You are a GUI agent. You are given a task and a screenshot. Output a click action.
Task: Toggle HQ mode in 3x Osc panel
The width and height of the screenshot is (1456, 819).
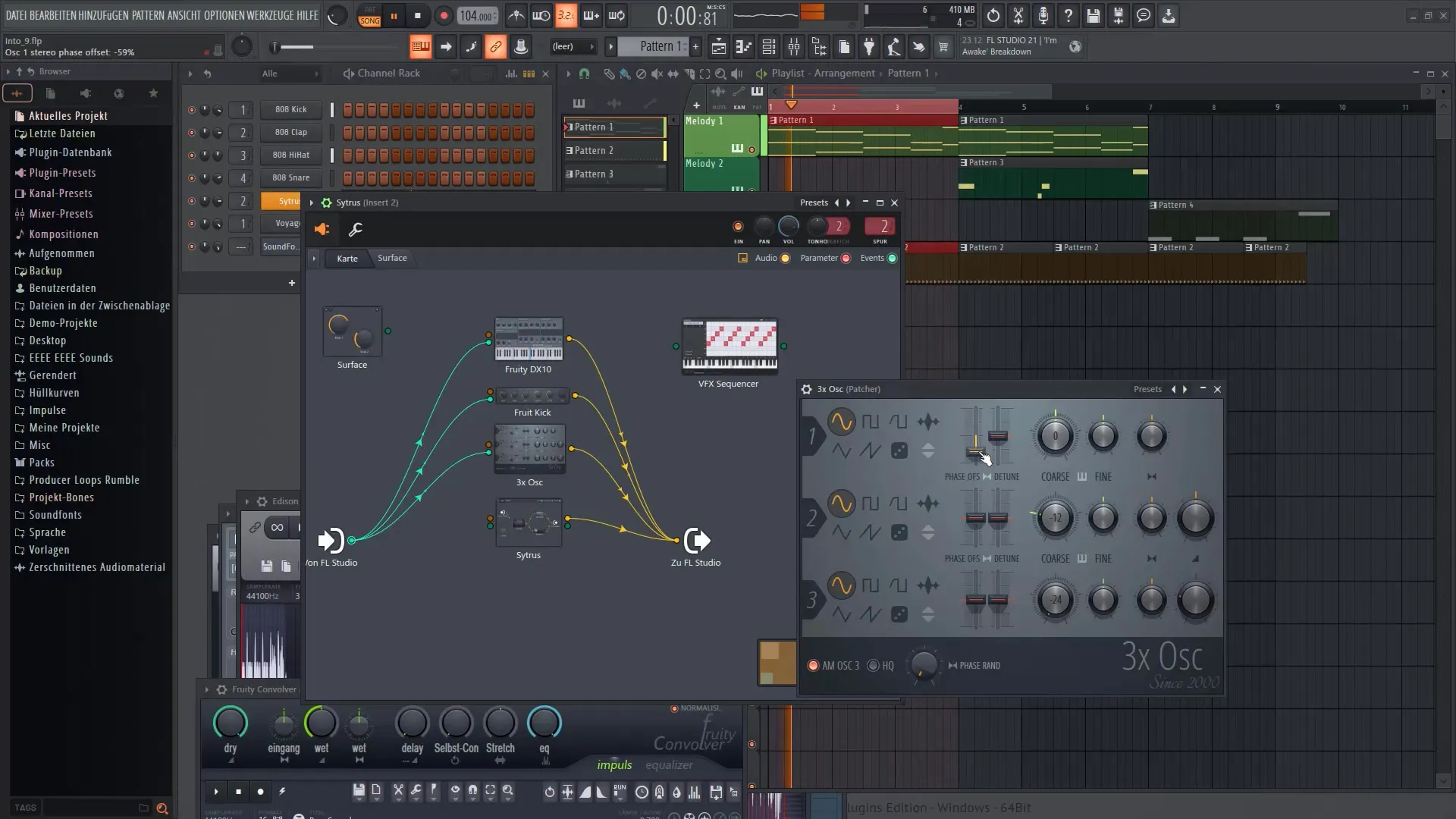point(871,665)
